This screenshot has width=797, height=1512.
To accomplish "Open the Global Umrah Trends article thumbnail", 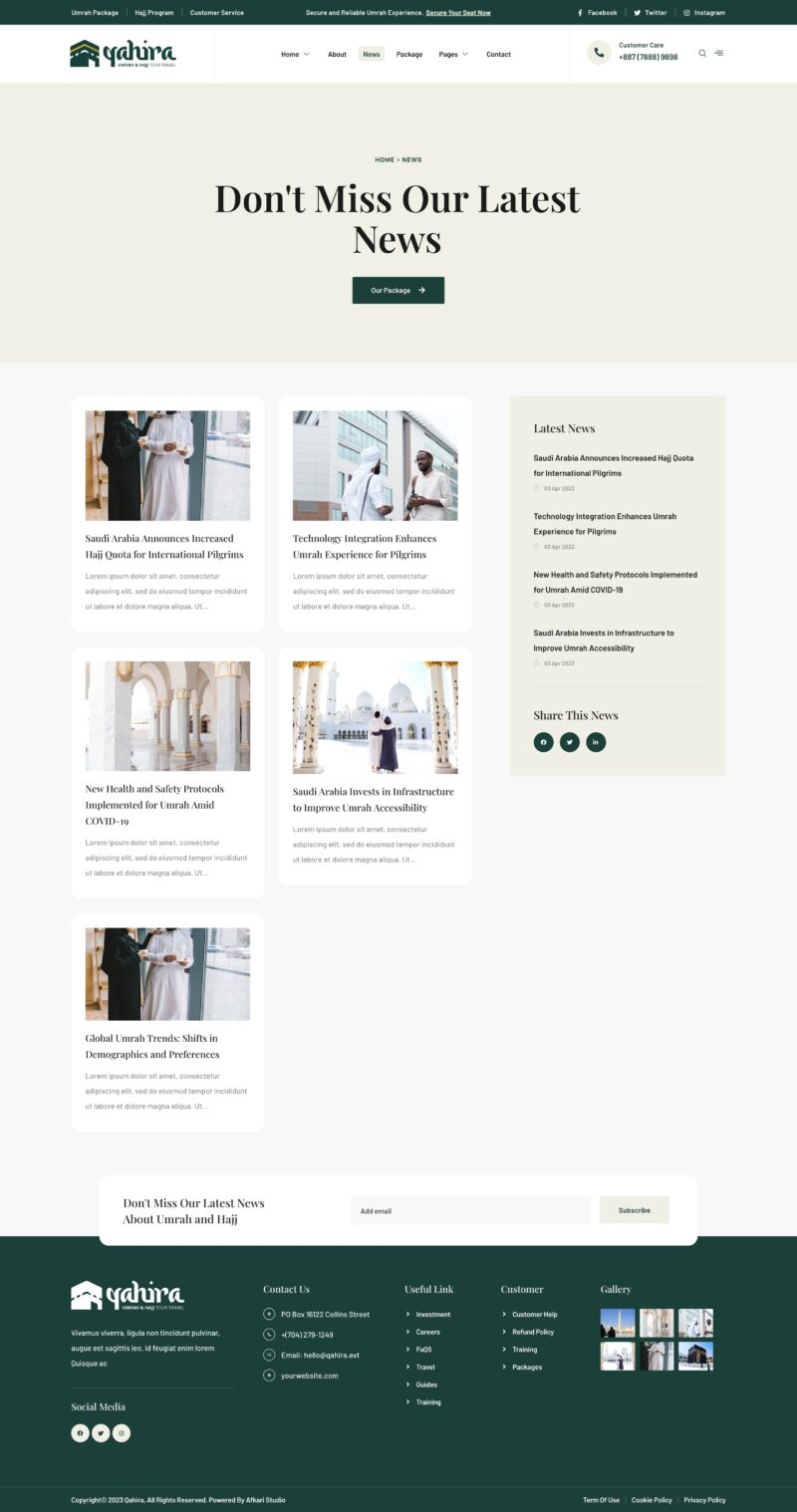I will click(167, 973).
